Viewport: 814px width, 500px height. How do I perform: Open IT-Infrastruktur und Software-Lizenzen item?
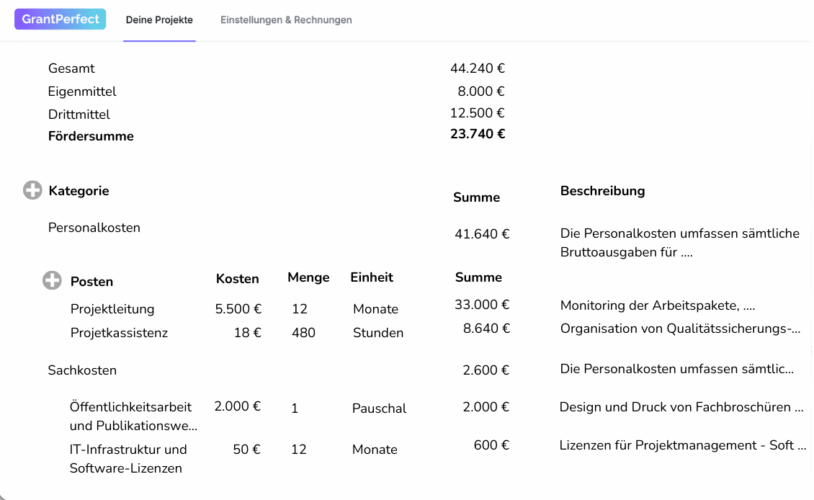[128, 458]
